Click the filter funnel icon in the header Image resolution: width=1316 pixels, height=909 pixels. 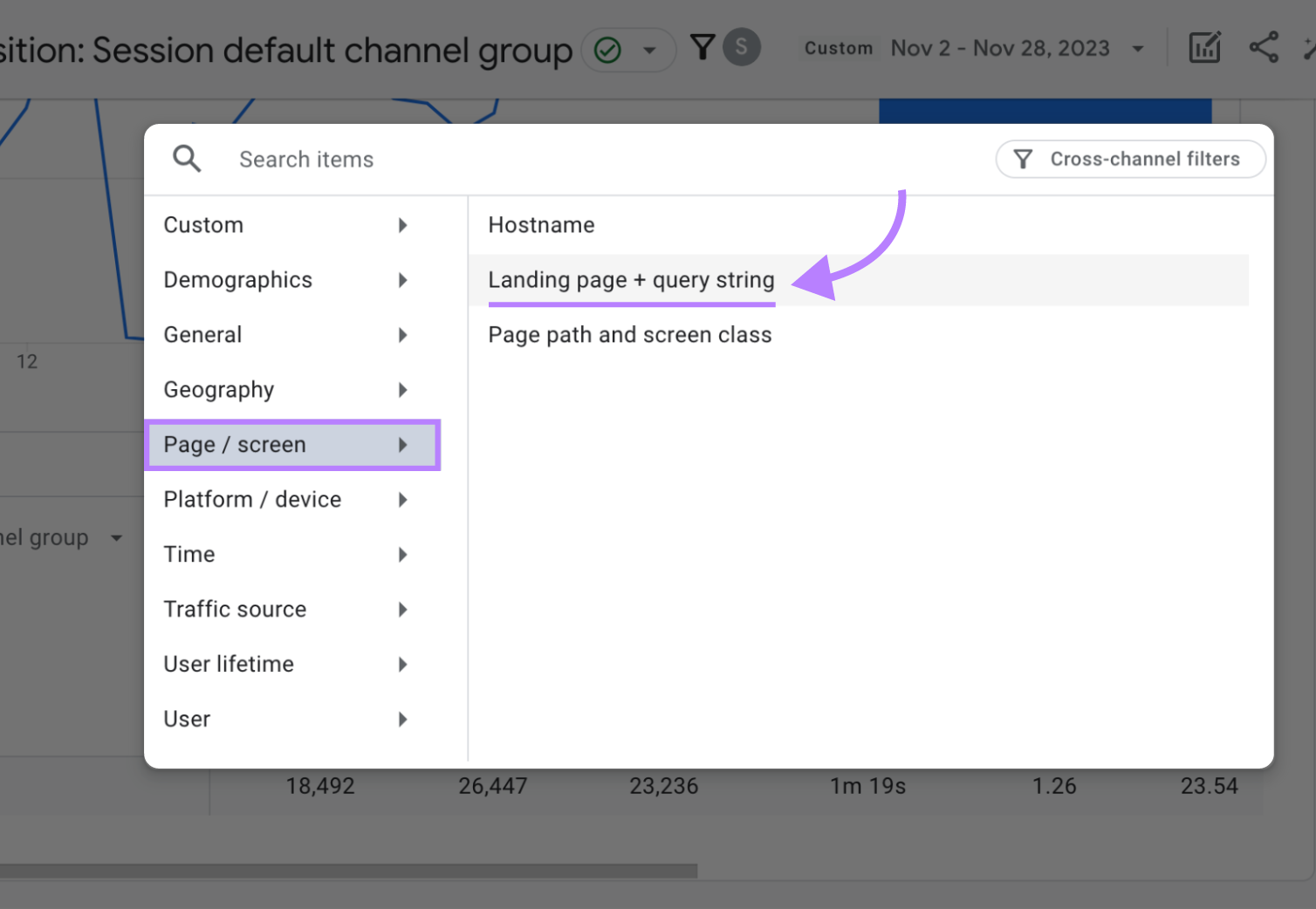pyautogui.click(x=703, y=47)
